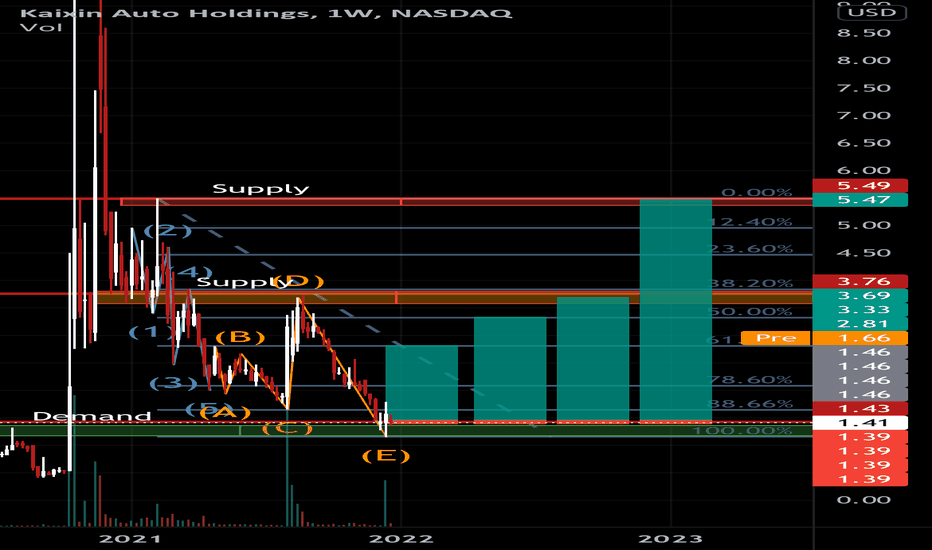
Task: Click the 6.00 price scale label
Action: pyautogui.click(x=864, y=171)
